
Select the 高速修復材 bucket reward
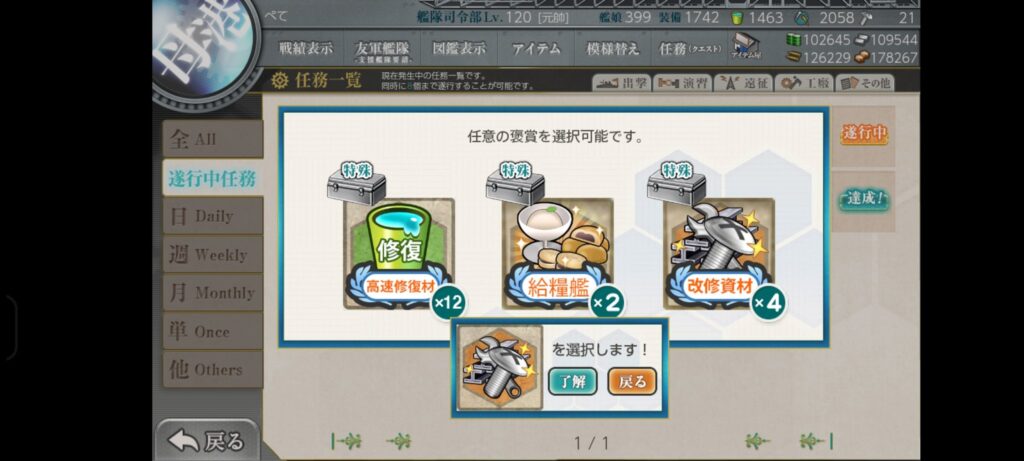398,253
